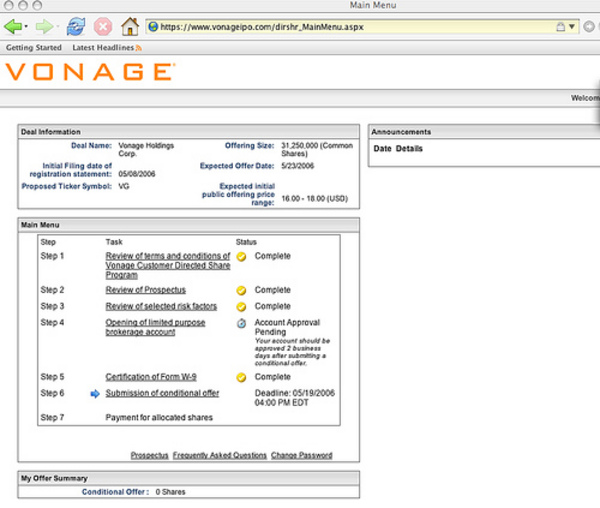Go forward with the forward arrow
600x508 pixels.
click(x=44, y=27)
